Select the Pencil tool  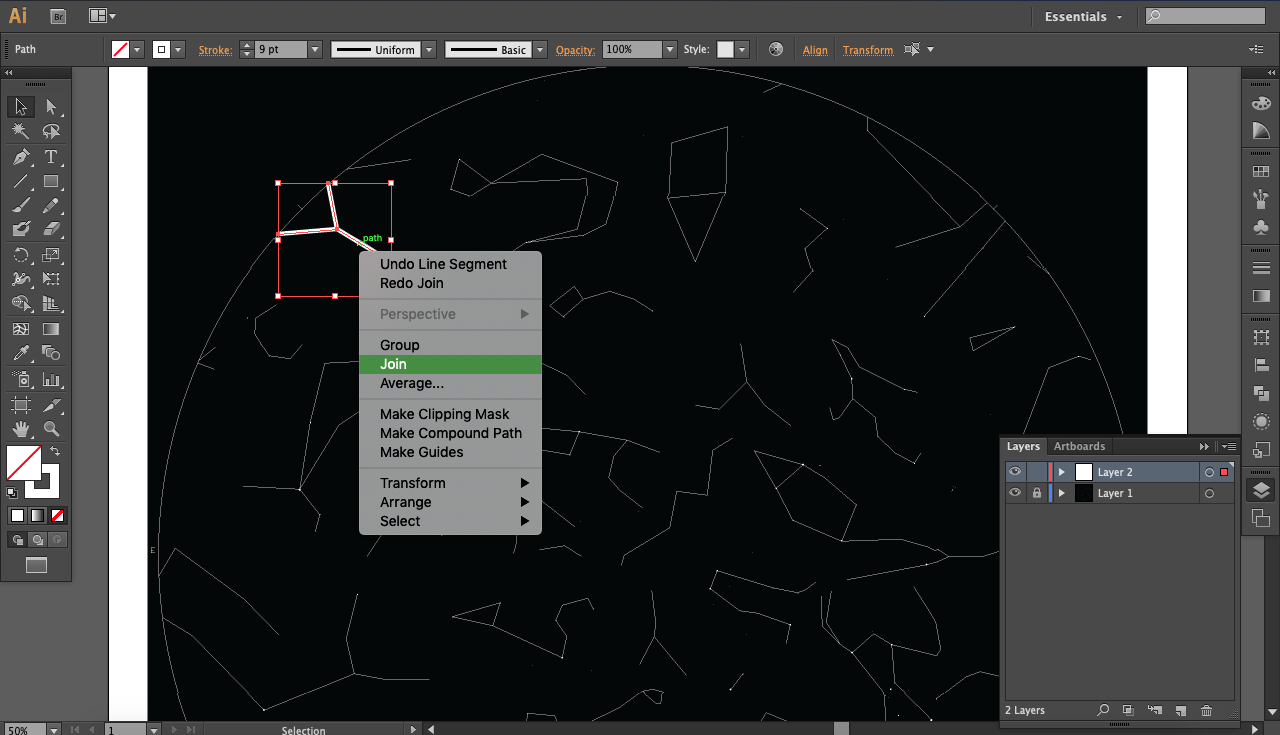(51, 205)
